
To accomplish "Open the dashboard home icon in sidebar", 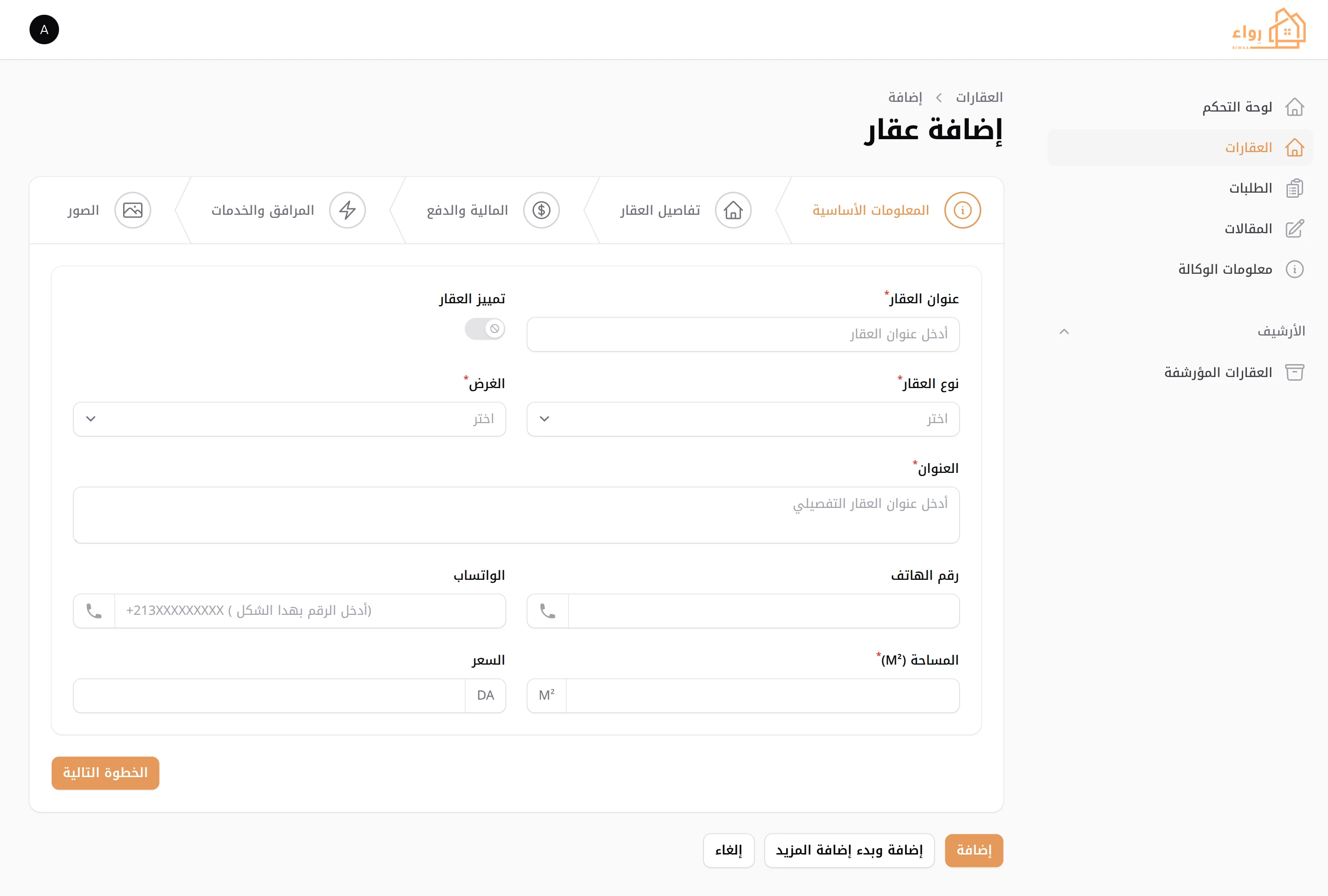I will tap(1294, 107).
